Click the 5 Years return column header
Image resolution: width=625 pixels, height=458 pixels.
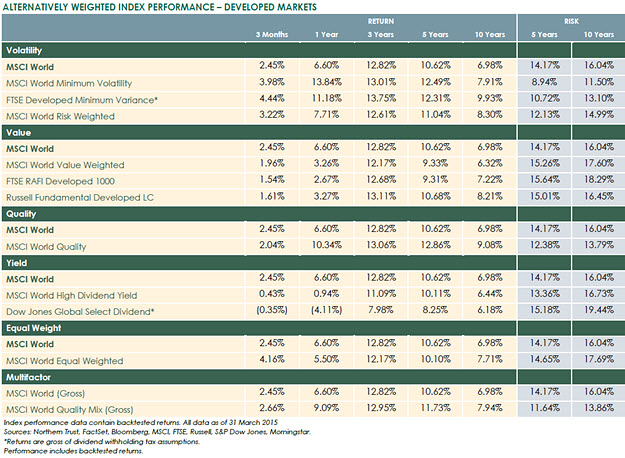click(x=435, y=35)
